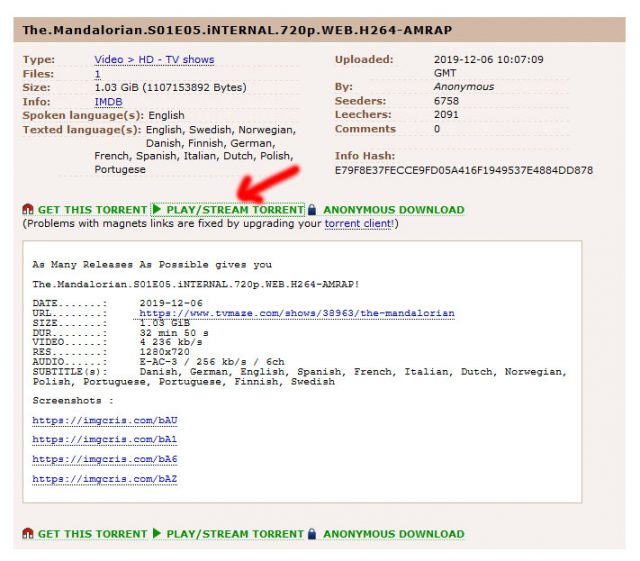The image size is (640, 561).
Task: Open the lower ANONYMOUS DOWNLOAD link
Action: [x=394, y=534]
